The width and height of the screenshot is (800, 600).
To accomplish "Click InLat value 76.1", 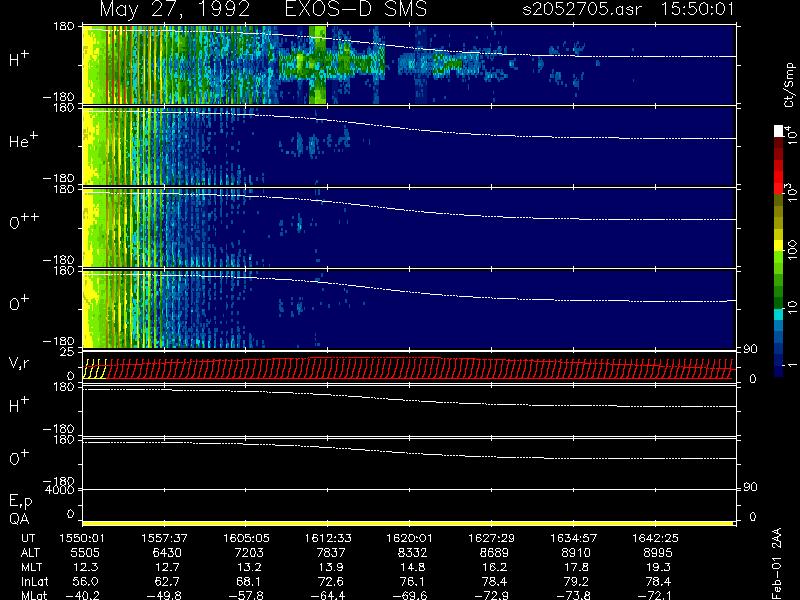I will (412, 582).
